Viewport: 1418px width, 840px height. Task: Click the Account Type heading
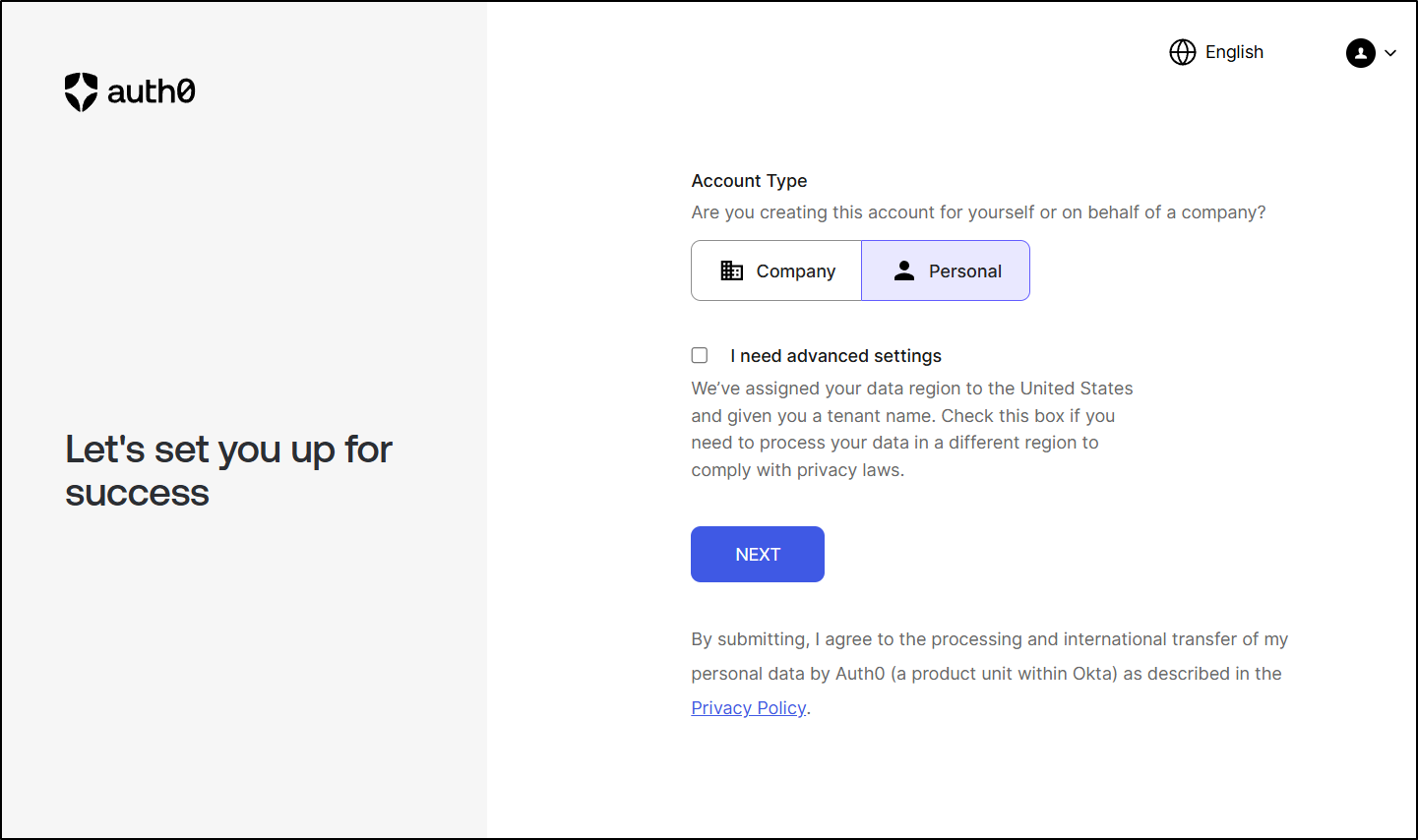click(x=749, y=181)
